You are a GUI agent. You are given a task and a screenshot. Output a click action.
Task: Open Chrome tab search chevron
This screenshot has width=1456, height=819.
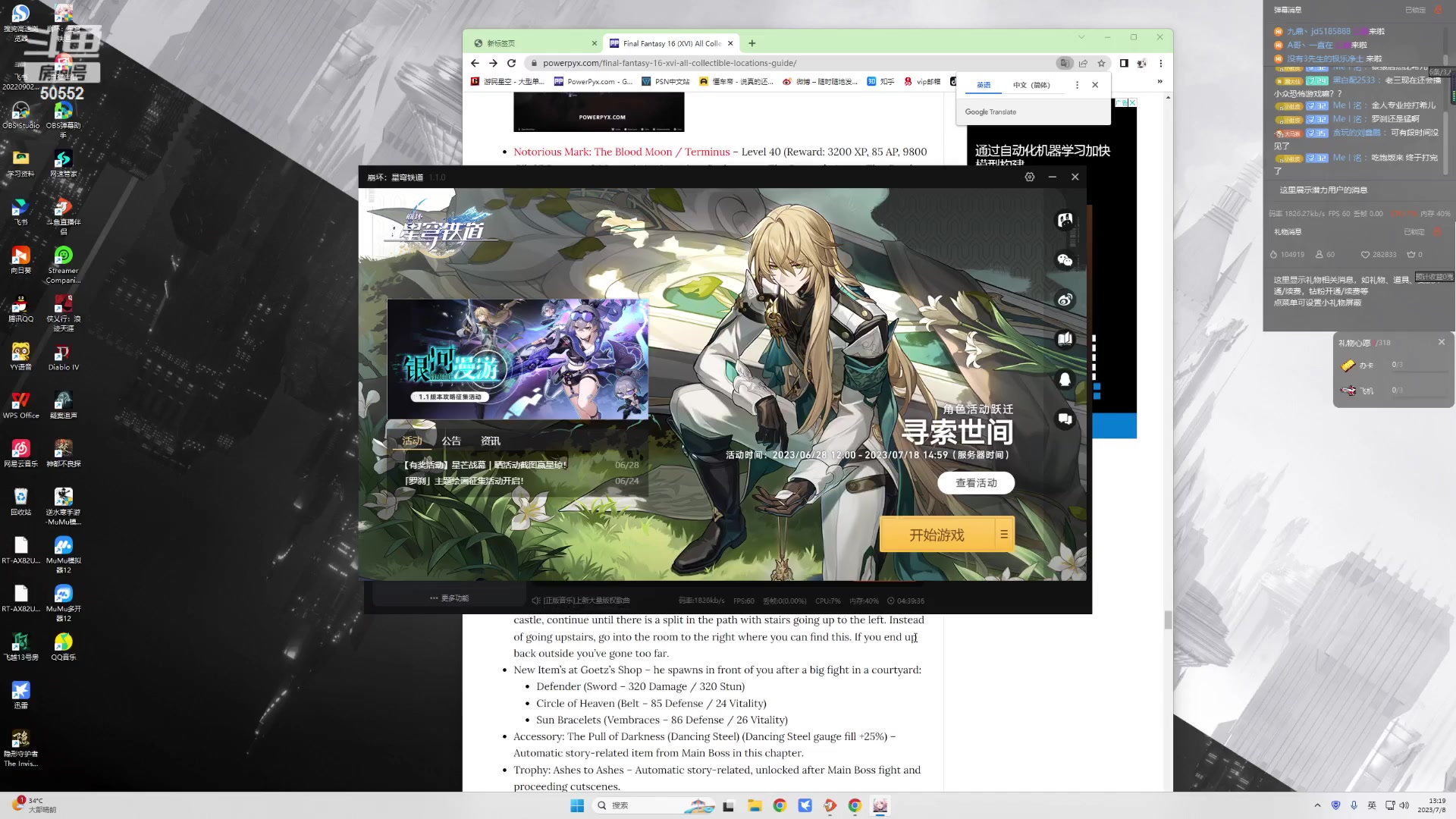coord(1081,37)
